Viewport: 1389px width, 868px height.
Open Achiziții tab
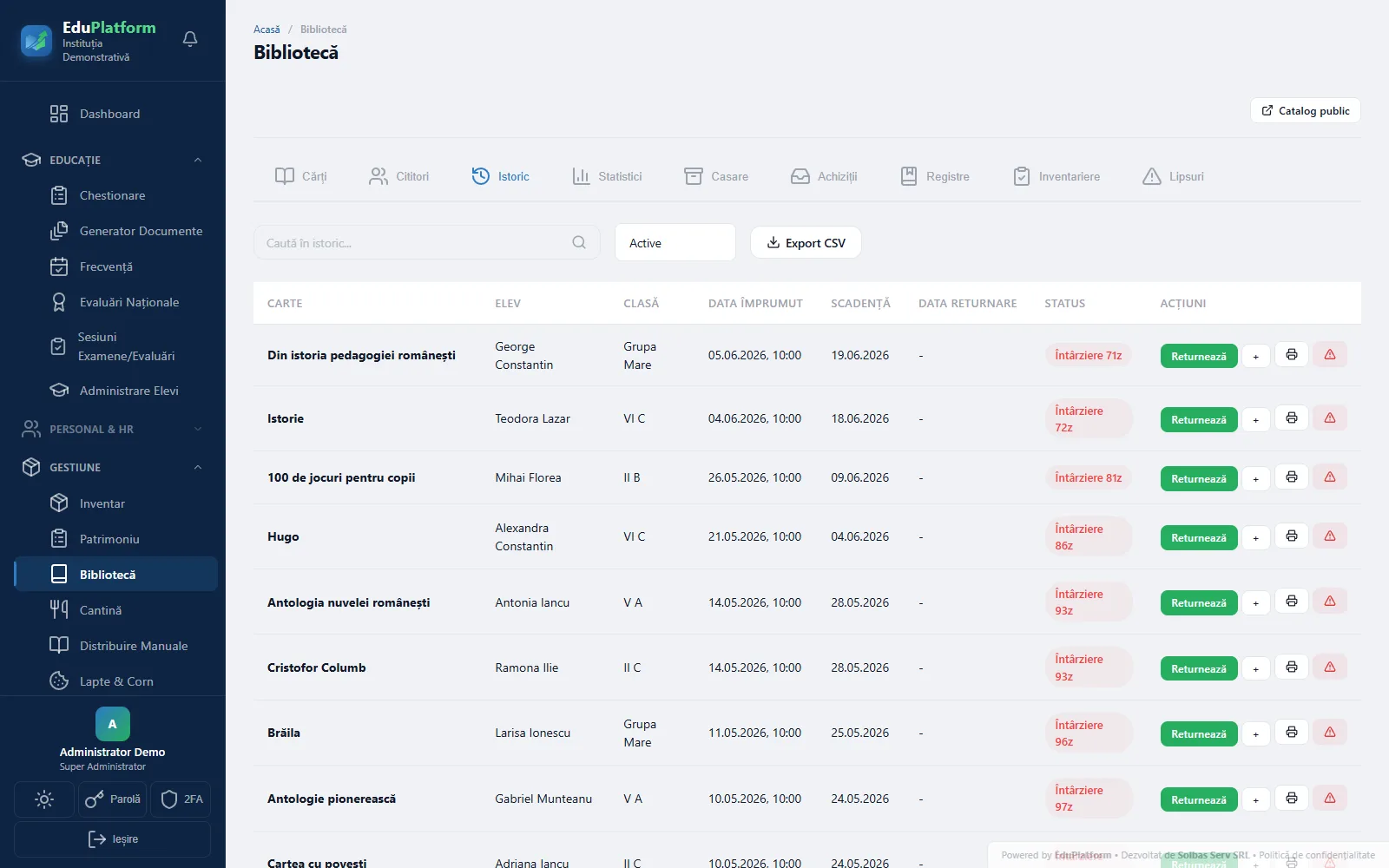point(824,176)
